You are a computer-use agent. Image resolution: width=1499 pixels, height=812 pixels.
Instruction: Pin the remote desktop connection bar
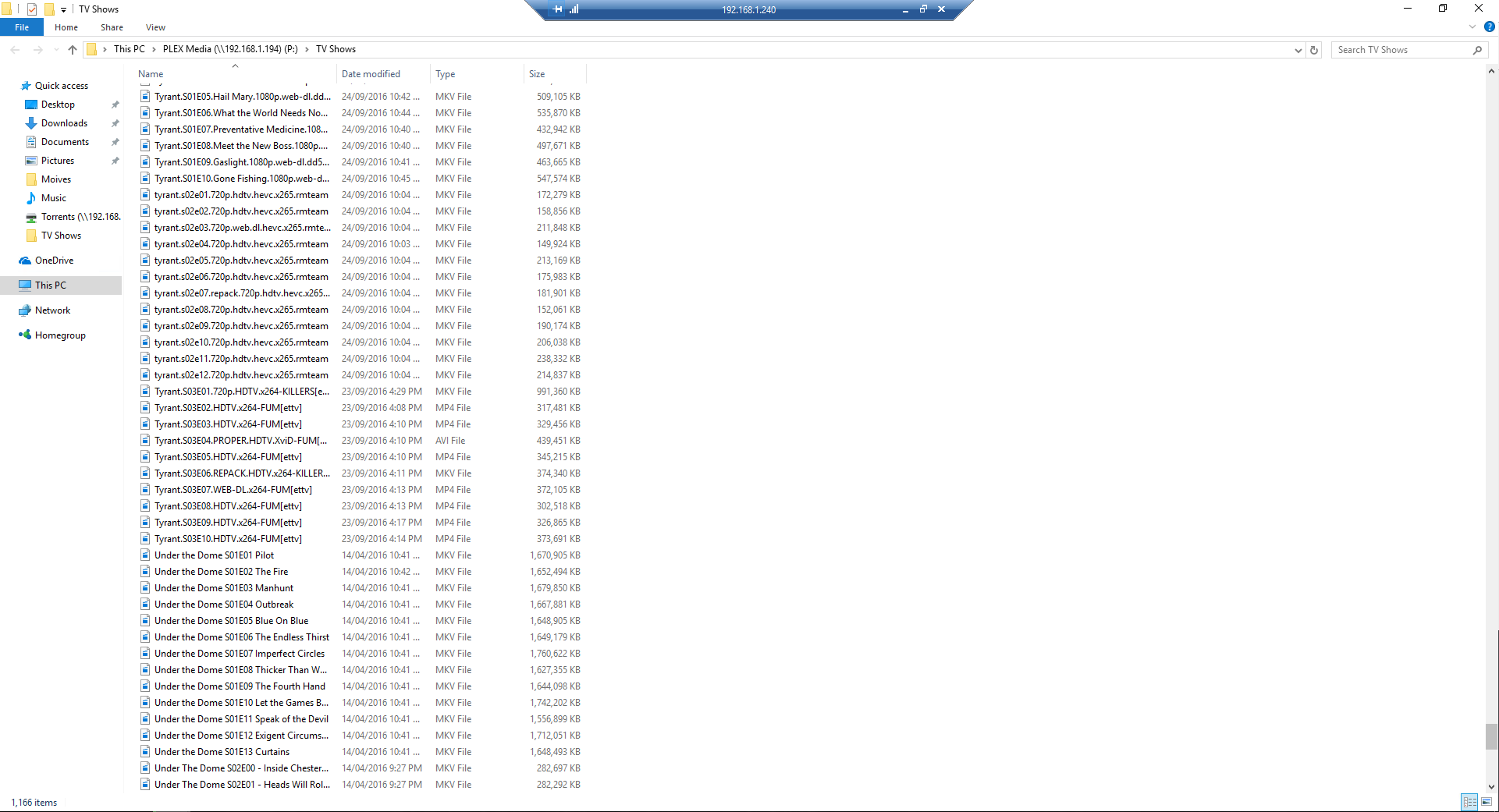pyautogui.click(x=557, y=9)
